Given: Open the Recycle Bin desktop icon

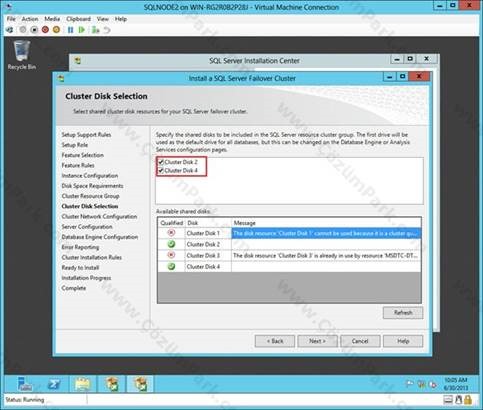Looking at the screenshot, I should pos(22,55).
